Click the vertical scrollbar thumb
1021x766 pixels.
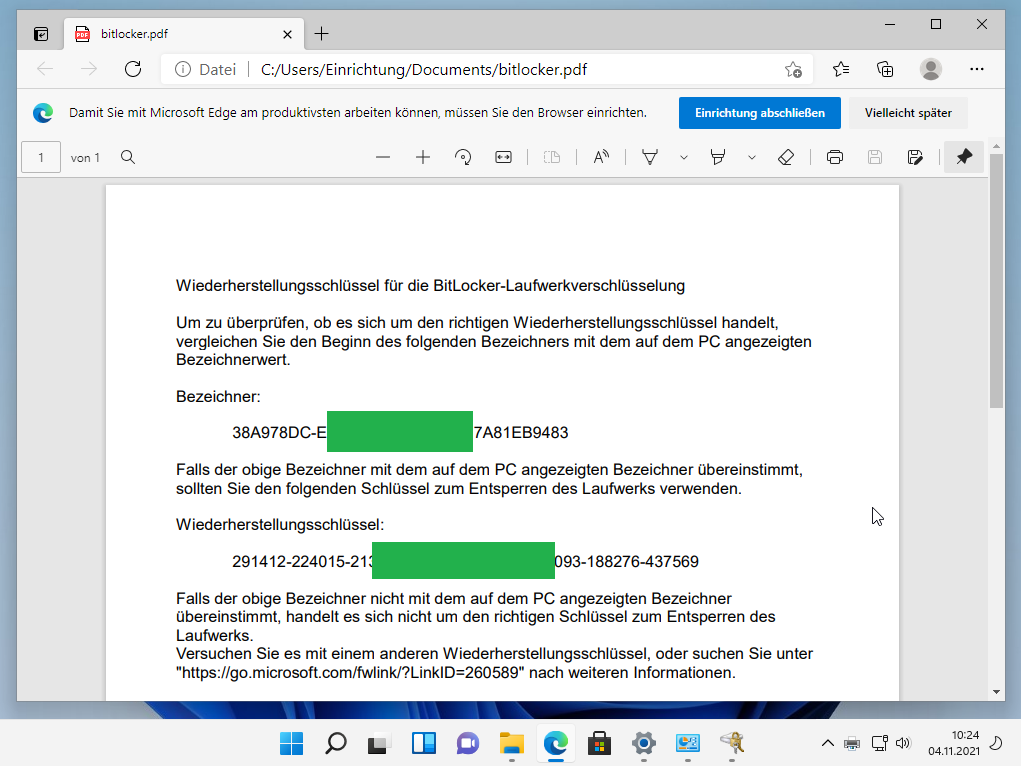click(996, 281)
